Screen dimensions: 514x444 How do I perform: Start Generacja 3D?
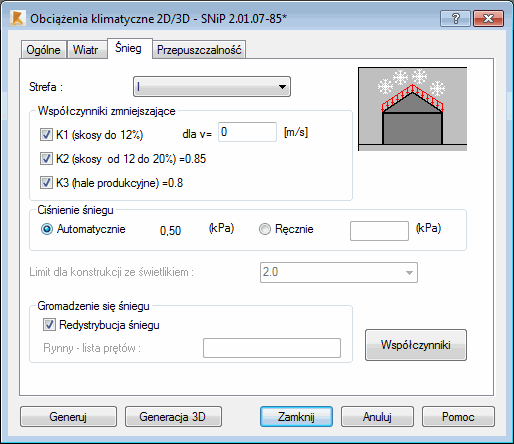173,417
